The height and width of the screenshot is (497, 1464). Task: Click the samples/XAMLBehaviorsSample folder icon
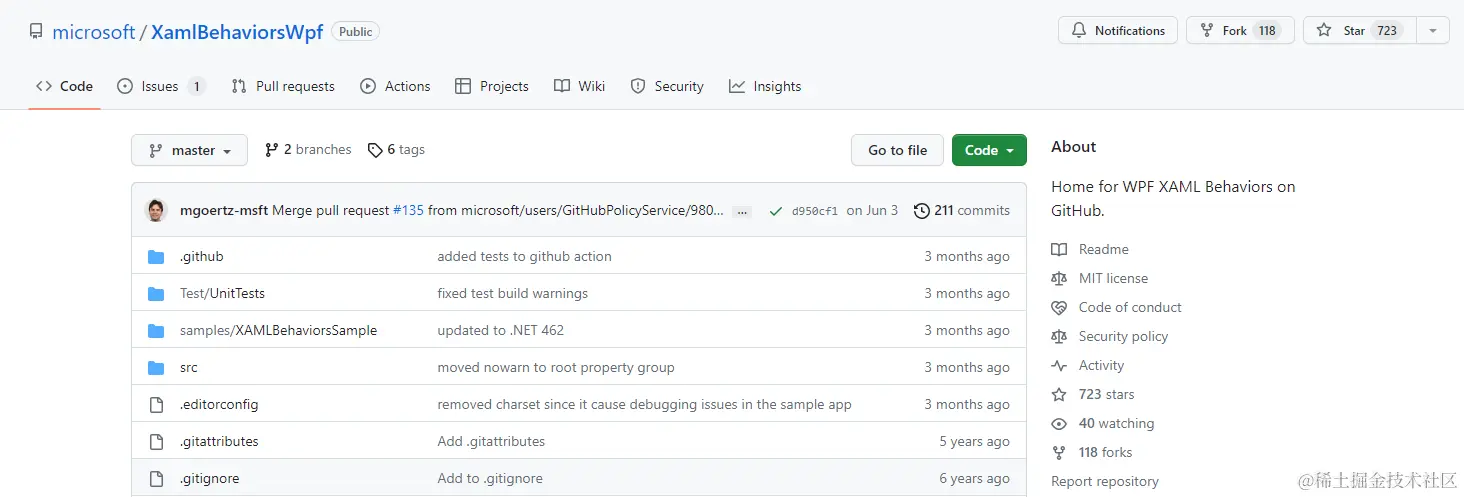[x=156, y=331]
